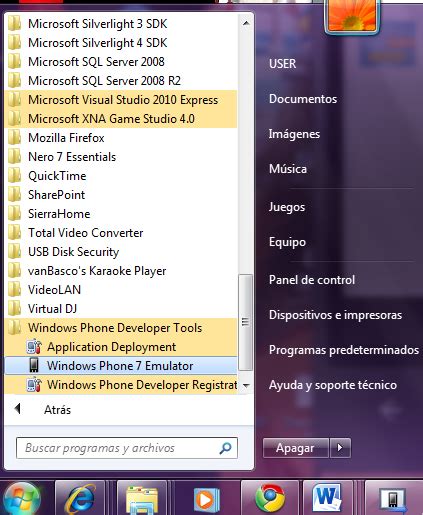Screen dimensions: 423x515
Task: Open the Microsoft SQL Server 2008 folder
Action: 121,62
